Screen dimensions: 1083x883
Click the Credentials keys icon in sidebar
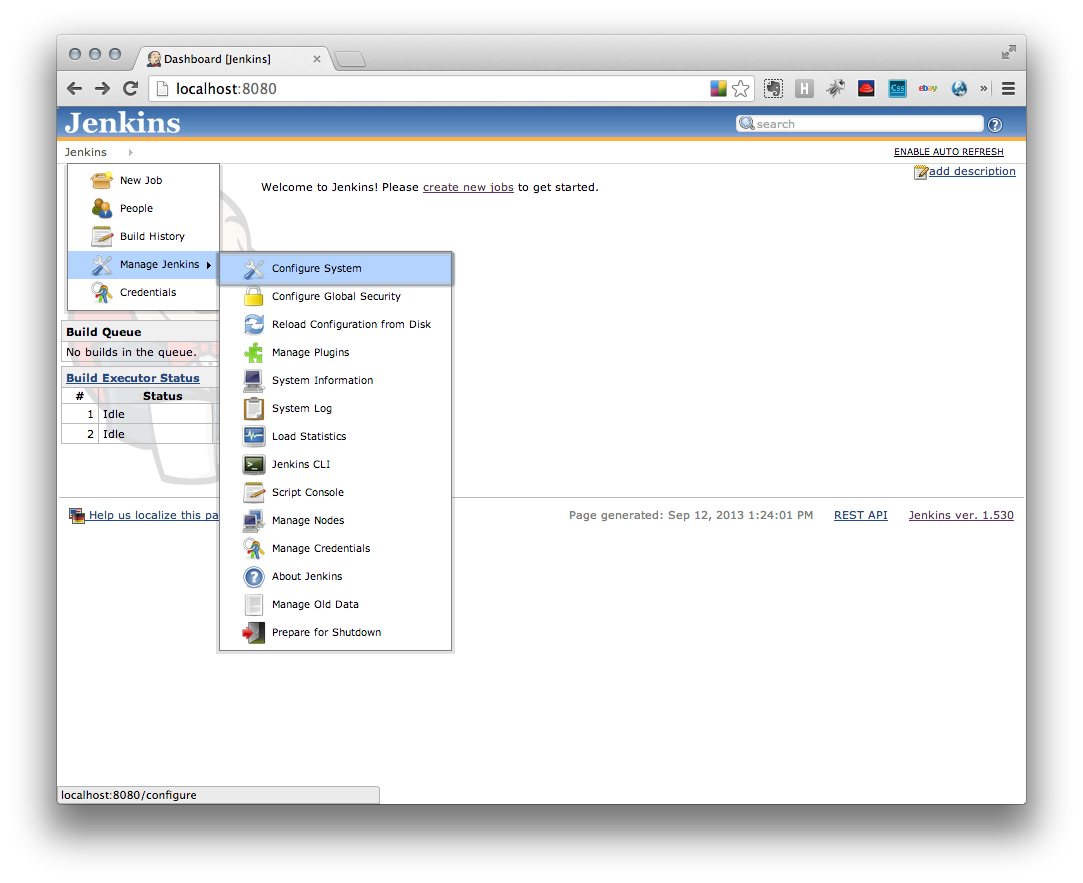(102, 293)
